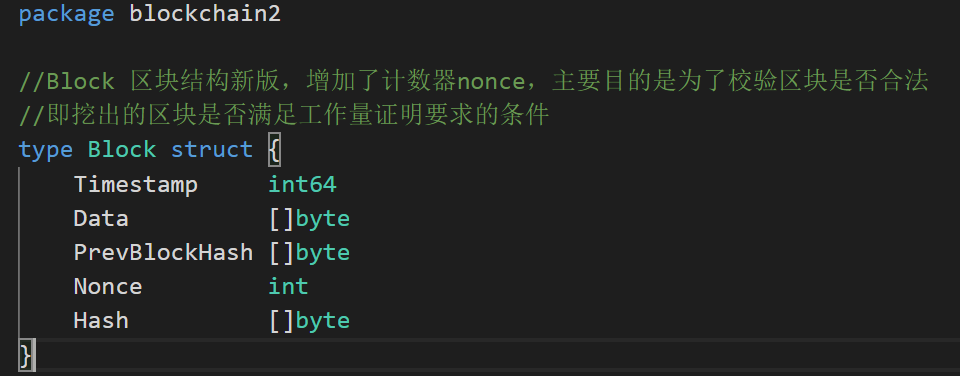Click the struct keyword
Viewport: 960px width, 376px height.
pos(212,149)
